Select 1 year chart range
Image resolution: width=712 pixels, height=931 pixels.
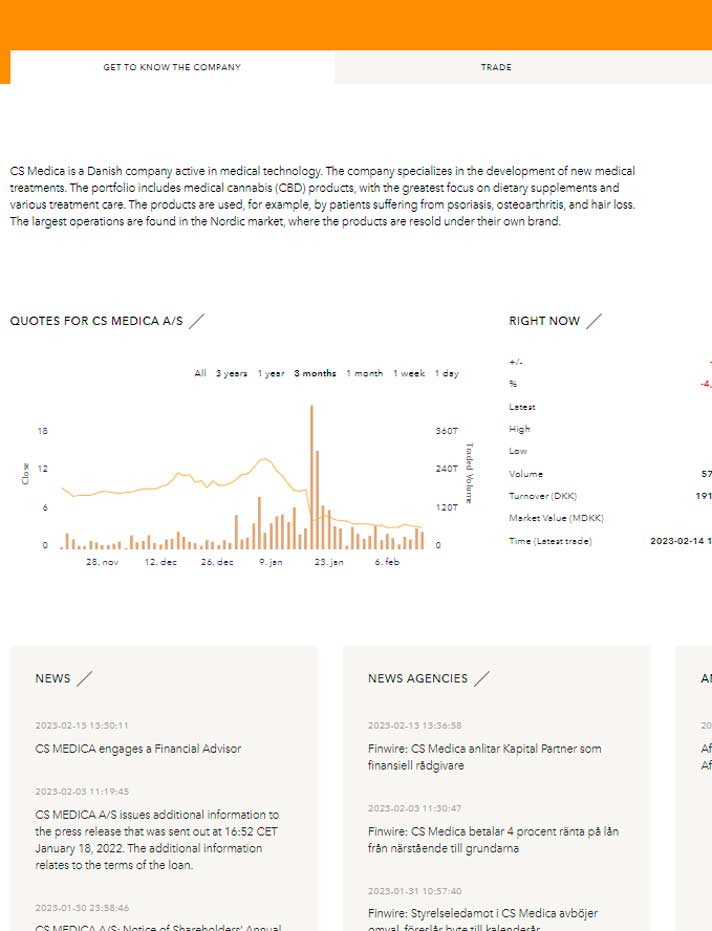[x=271, y=373]
